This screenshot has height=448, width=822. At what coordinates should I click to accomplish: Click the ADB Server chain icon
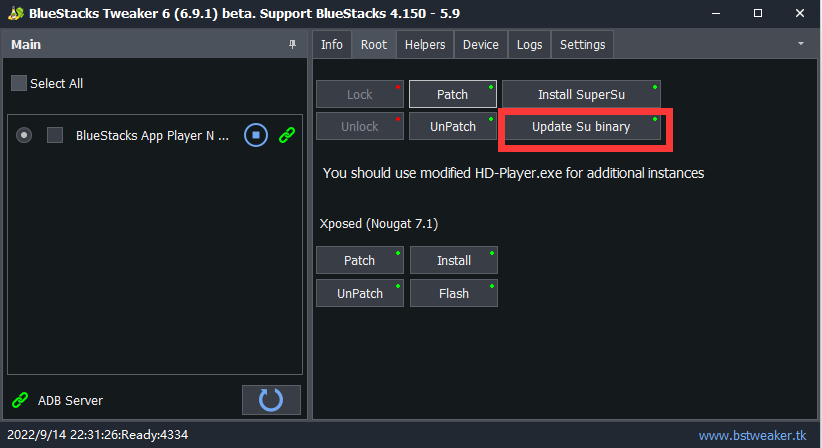point(19,400)
